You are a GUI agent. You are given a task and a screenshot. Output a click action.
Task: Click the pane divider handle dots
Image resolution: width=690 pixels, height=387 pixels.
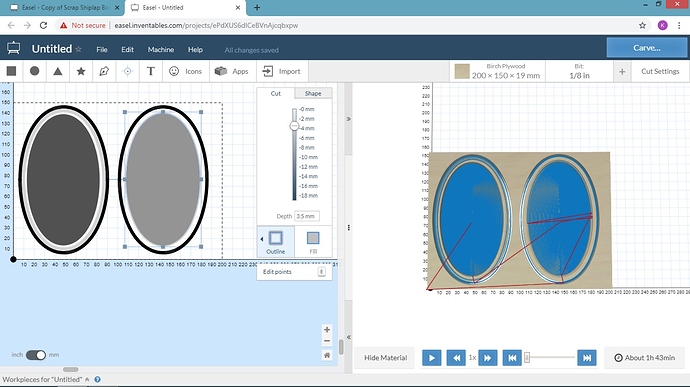349,228
